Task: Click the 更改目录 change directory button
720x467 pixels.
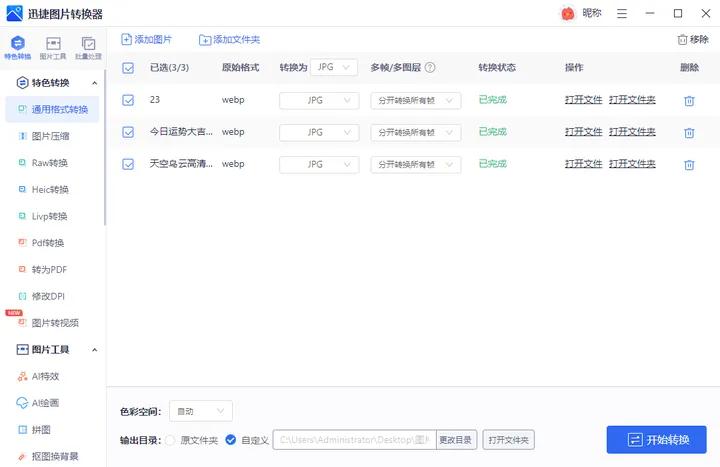Action: click(457, 440)
